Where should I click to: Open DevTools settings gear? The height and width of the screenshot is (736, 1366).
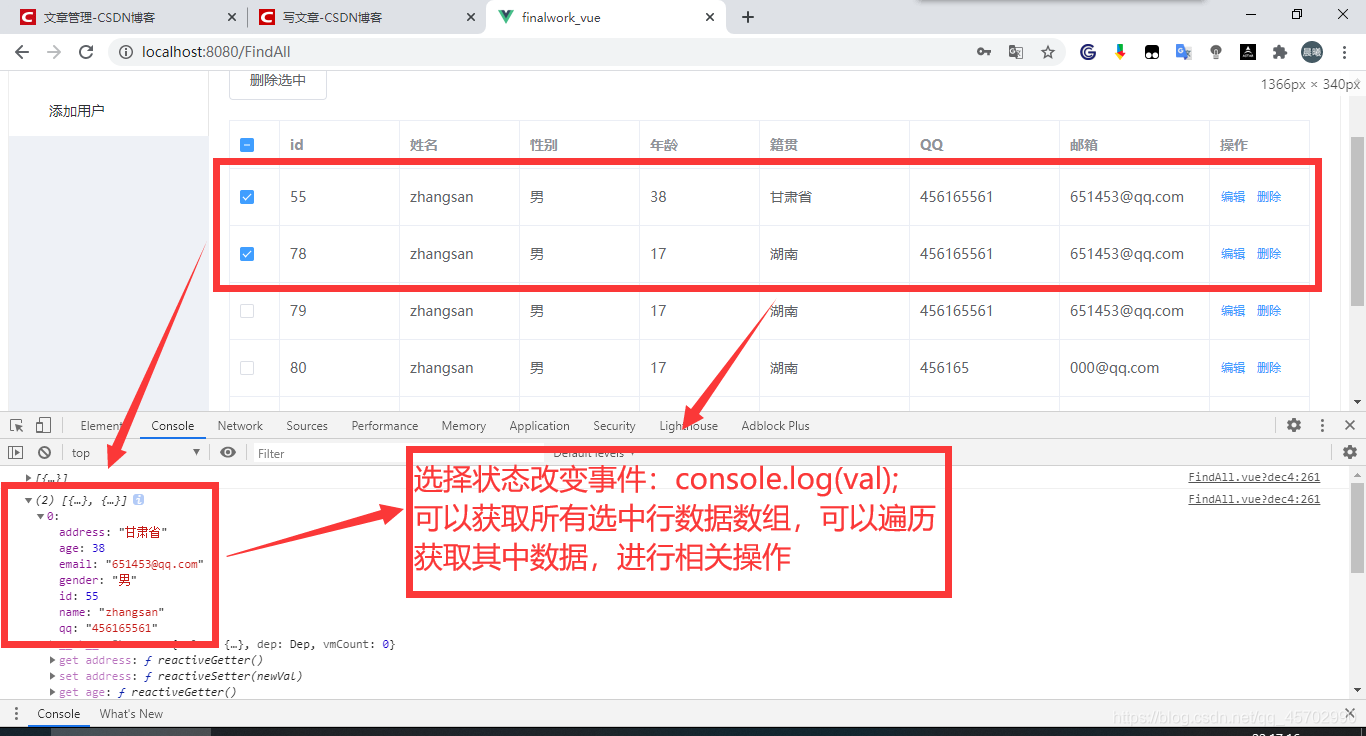(1294, 425)
